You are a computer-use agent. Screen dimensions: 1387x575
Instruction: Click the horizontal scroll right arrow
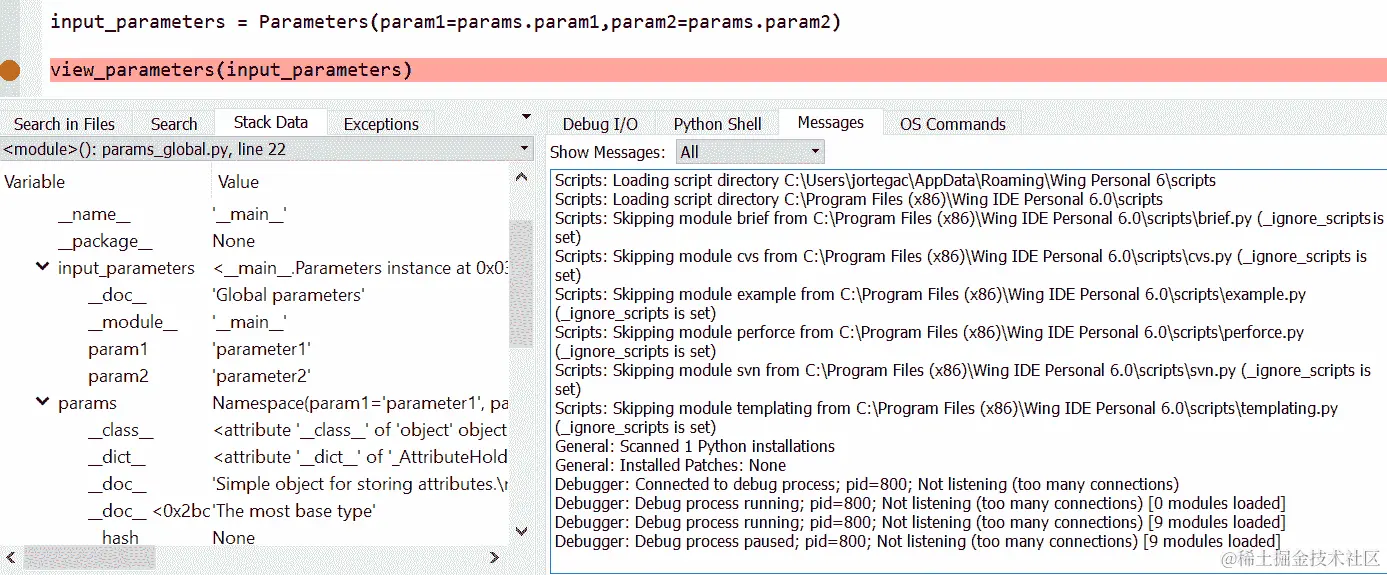(494, 557)
